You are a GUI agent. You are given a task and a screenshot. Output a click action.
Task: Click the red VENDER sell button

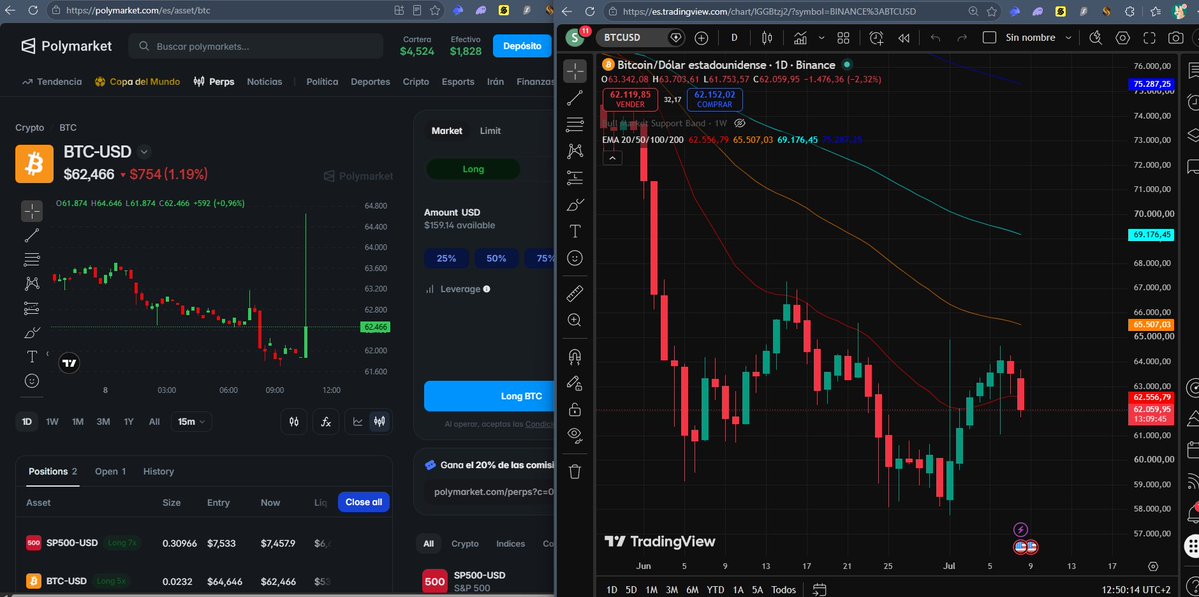point(630,99)
